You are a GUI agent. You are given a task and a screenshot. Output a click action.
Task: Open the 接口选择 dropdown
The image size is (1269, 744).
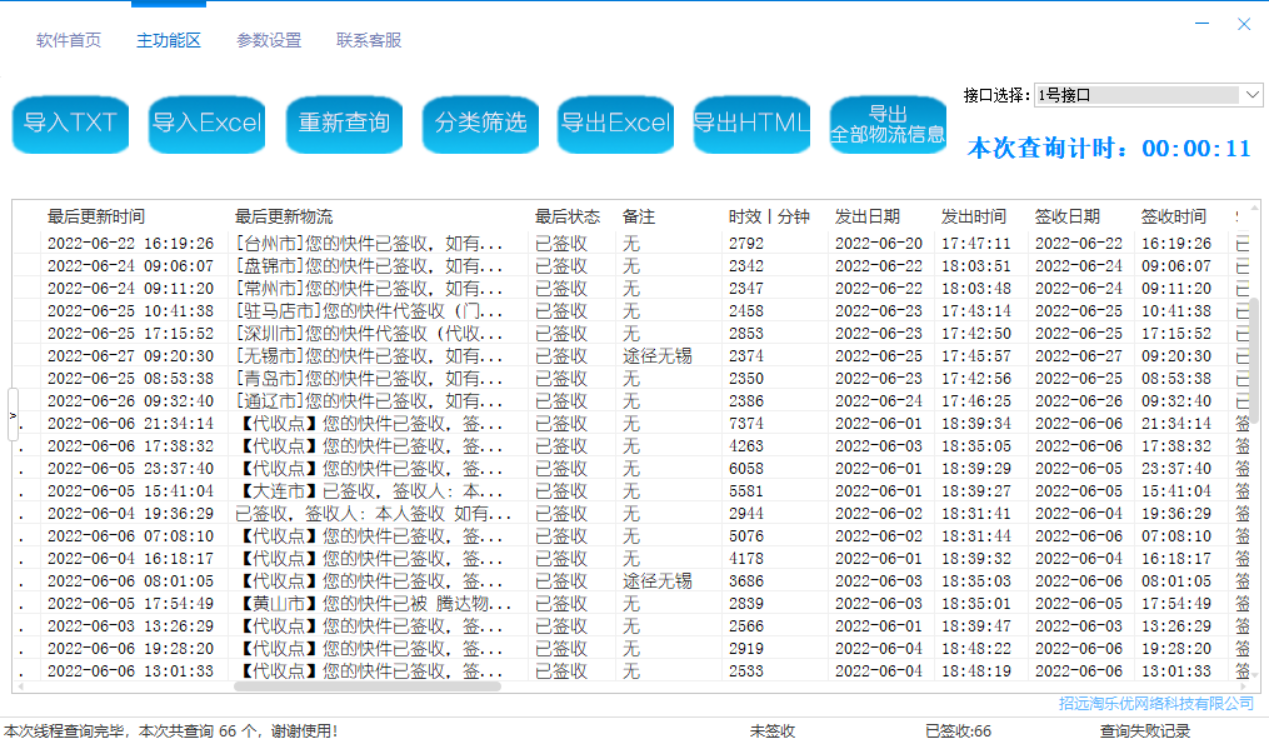[1148, 95]
